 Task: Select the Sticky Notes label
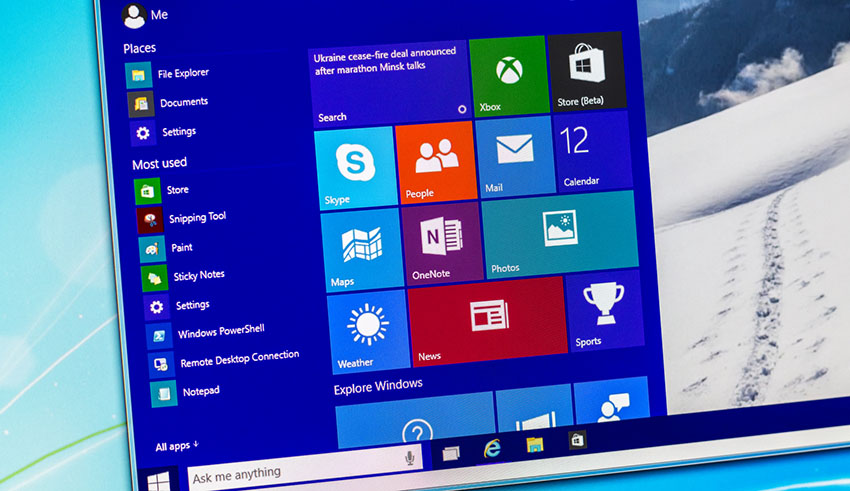pos(199,275)
